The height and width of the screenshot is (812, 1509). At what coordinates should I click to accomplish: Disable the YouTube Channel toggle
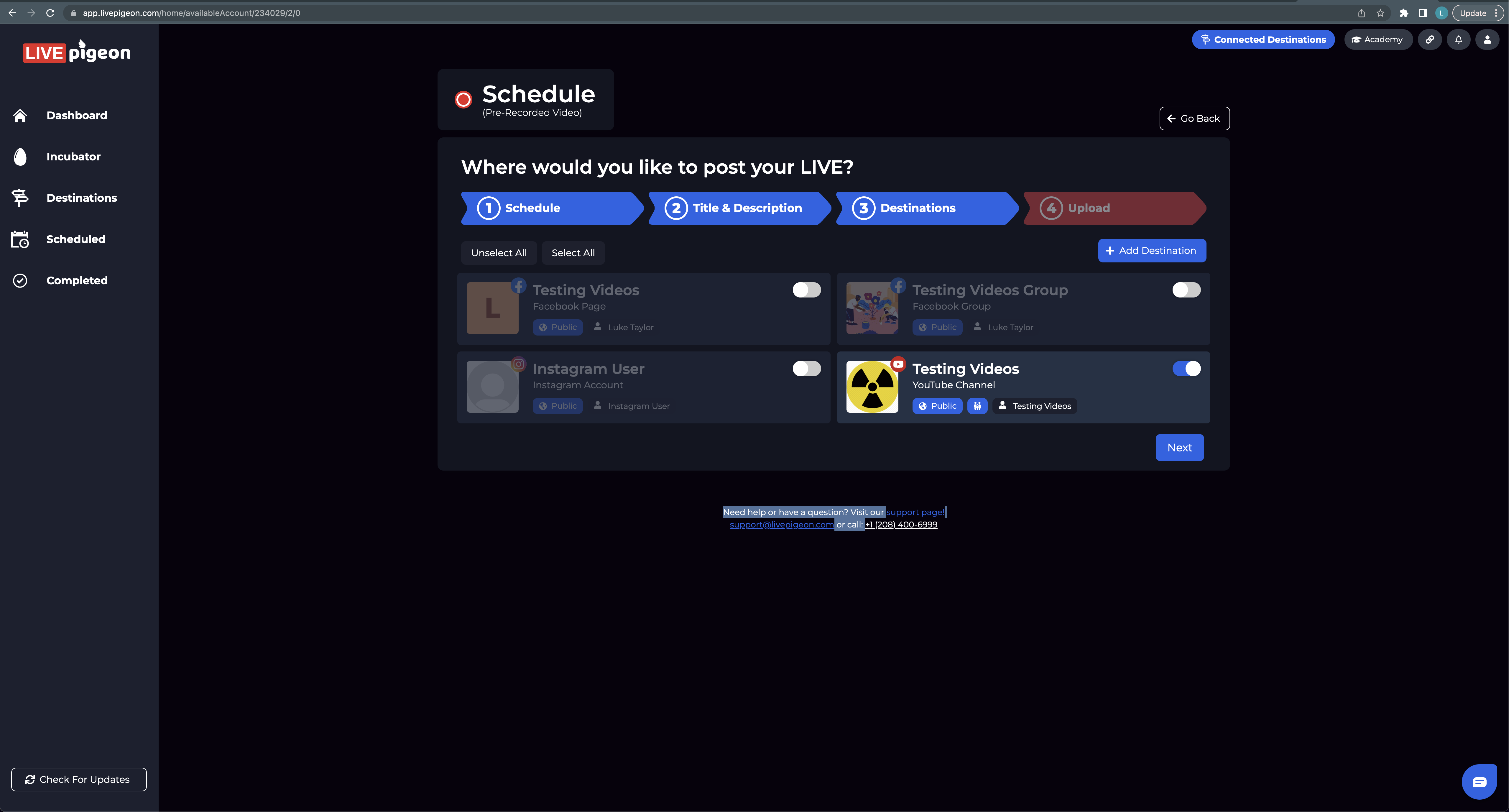point(1186,369)
